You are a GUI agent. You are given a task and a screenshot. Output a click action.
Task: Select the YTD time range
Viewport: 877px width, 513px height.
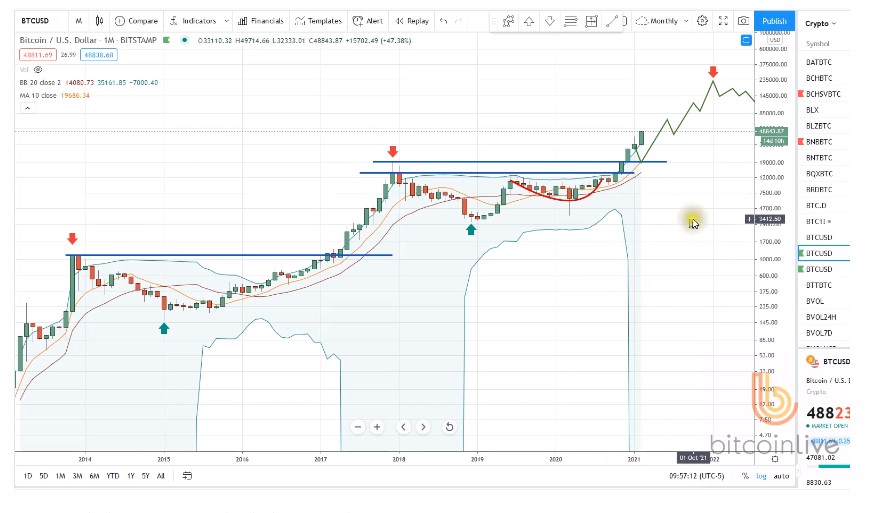(x=113, y=476)
